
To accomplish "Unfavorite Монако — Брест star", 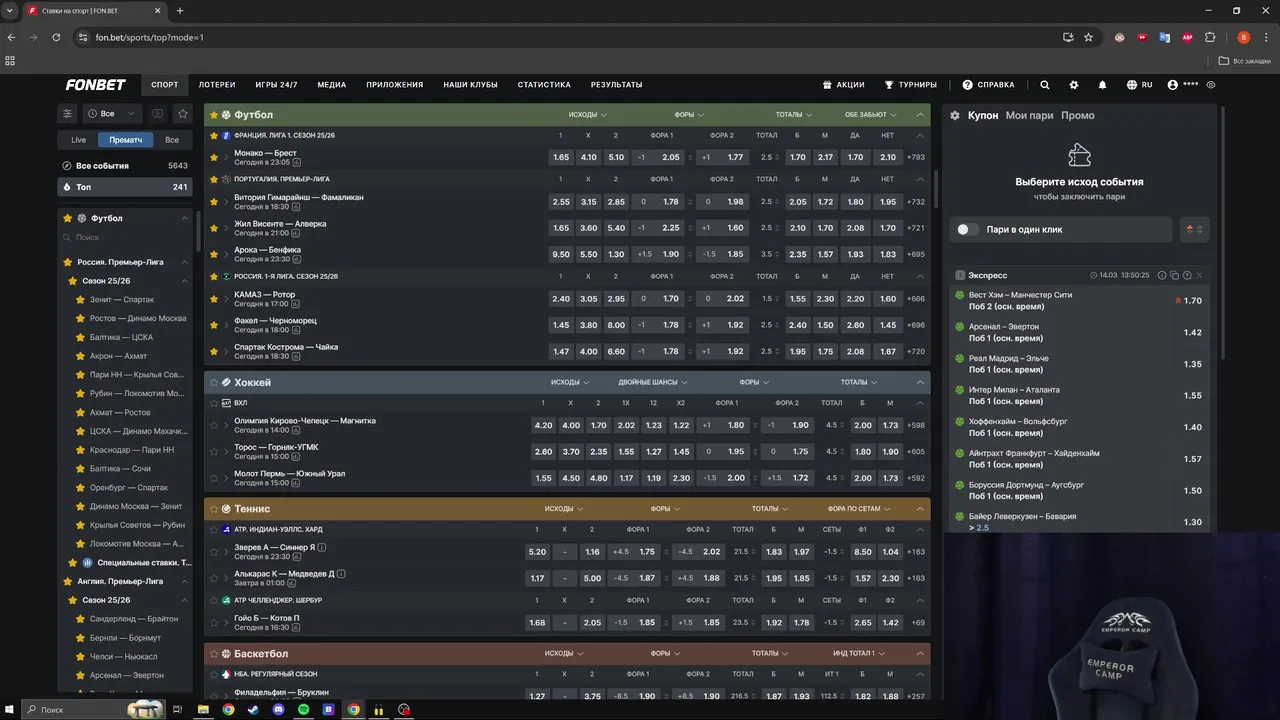I will click(213, 157).
